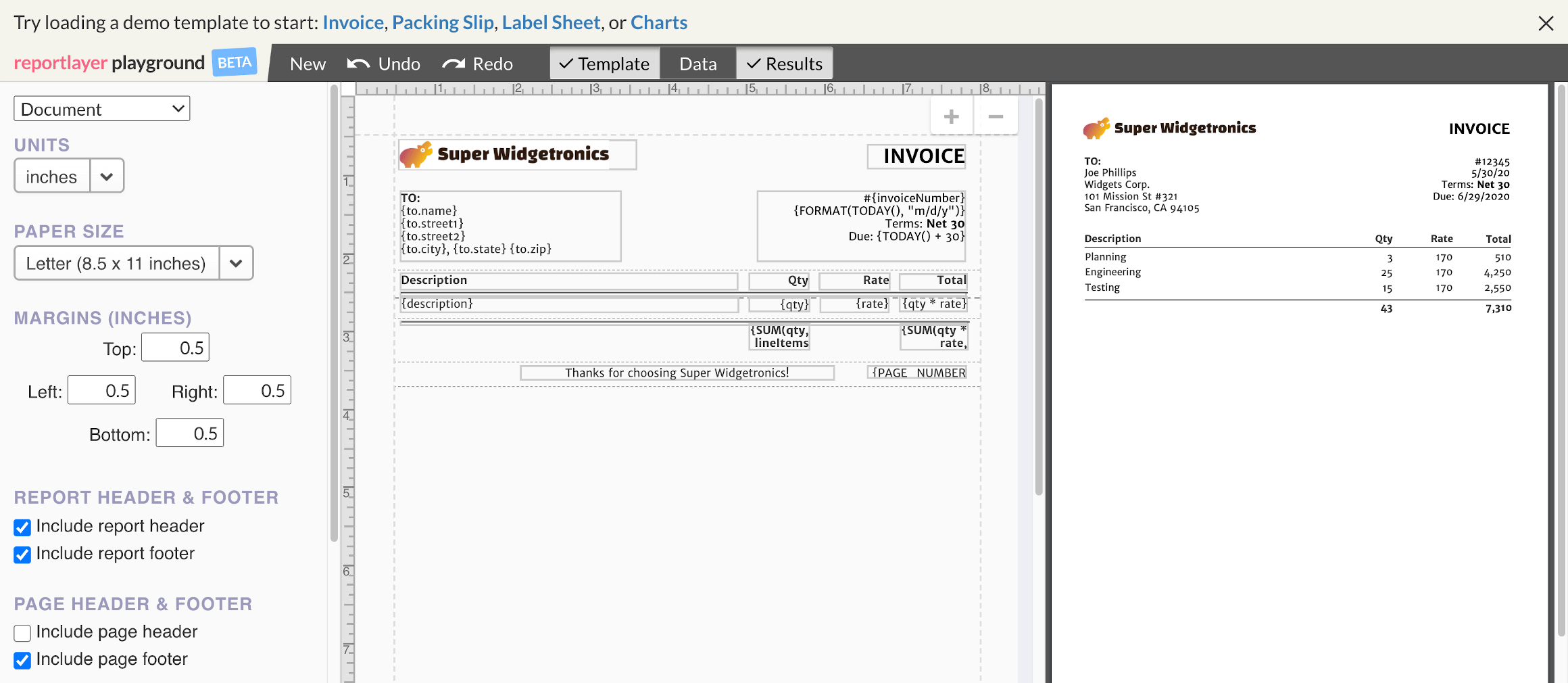Click the Bottom margin input

pos(190,433)
